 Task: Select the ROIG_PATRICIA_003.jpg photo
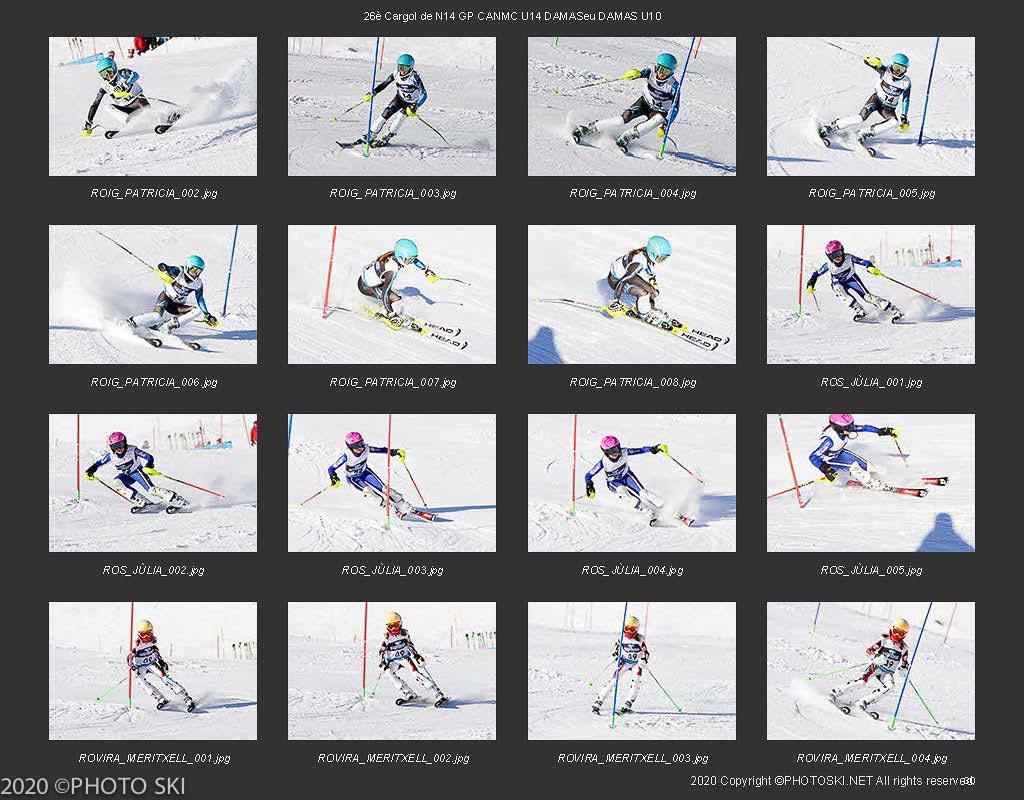click(392, 106)
